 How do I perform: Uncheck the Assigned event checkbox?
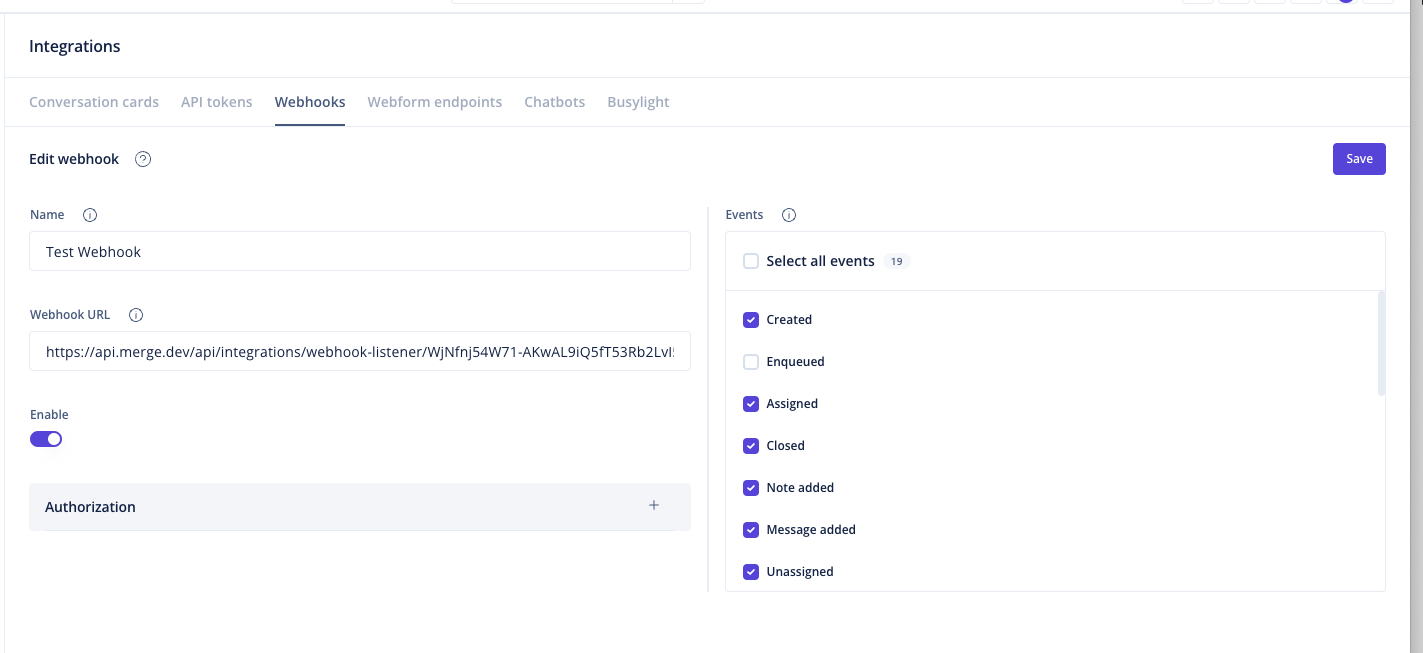pyautogui.click(x=751, y=404)
